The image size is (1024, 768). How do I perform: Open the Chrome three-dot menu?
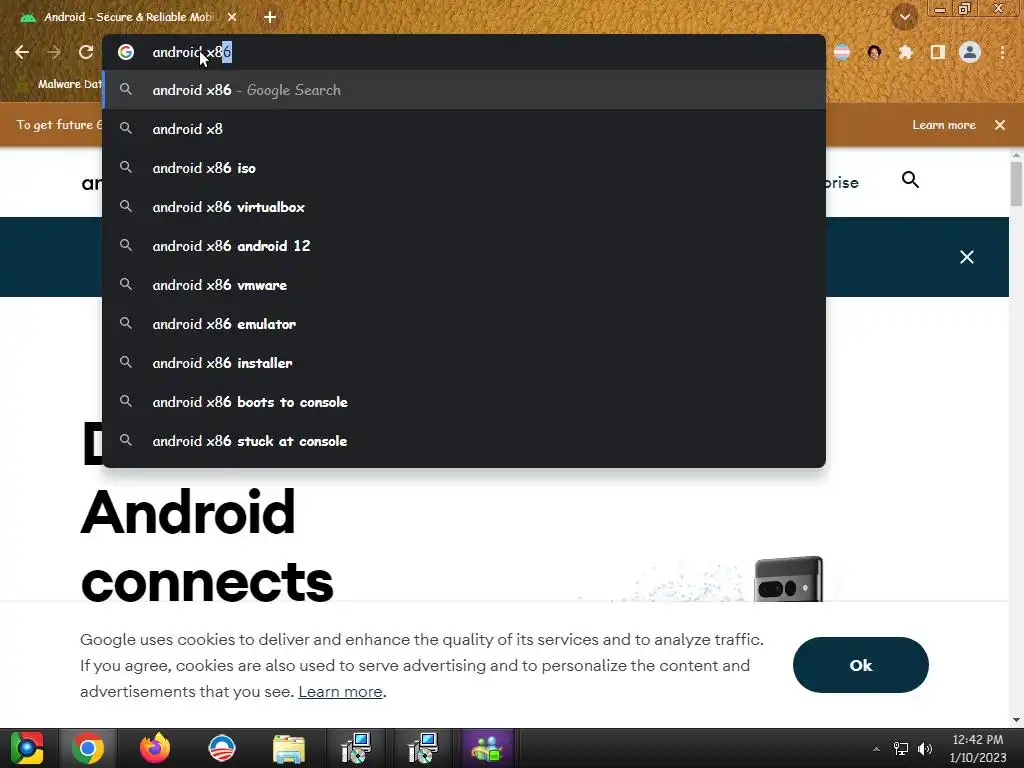pyautogui.click(x=1002, y=52)
